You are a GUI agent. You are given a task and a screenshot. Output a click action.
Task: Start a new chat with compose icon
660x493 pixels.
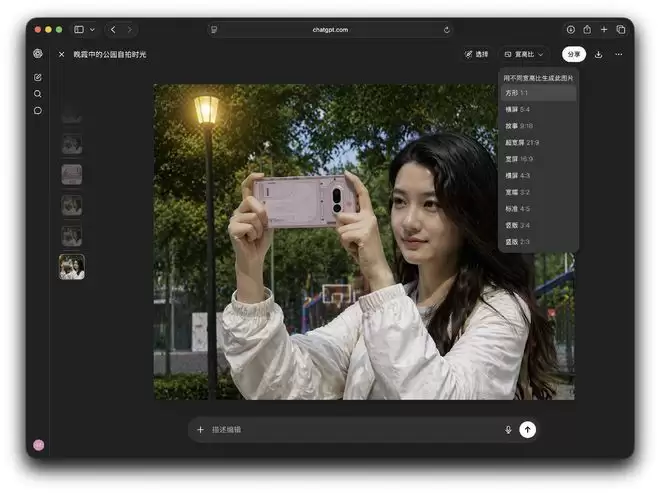tap(38, 77)
